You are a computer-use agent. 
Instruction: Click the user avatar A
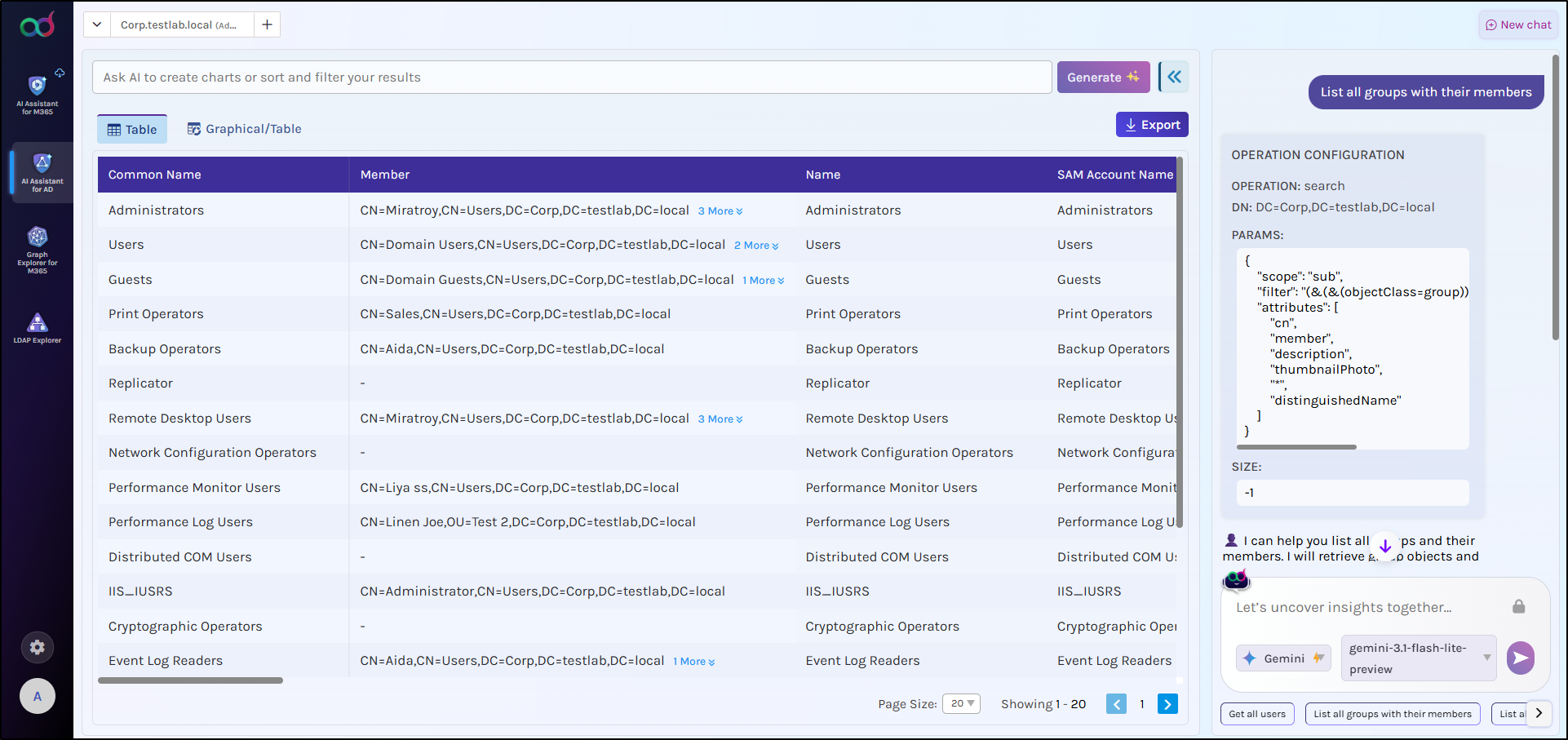coord(38,697)
